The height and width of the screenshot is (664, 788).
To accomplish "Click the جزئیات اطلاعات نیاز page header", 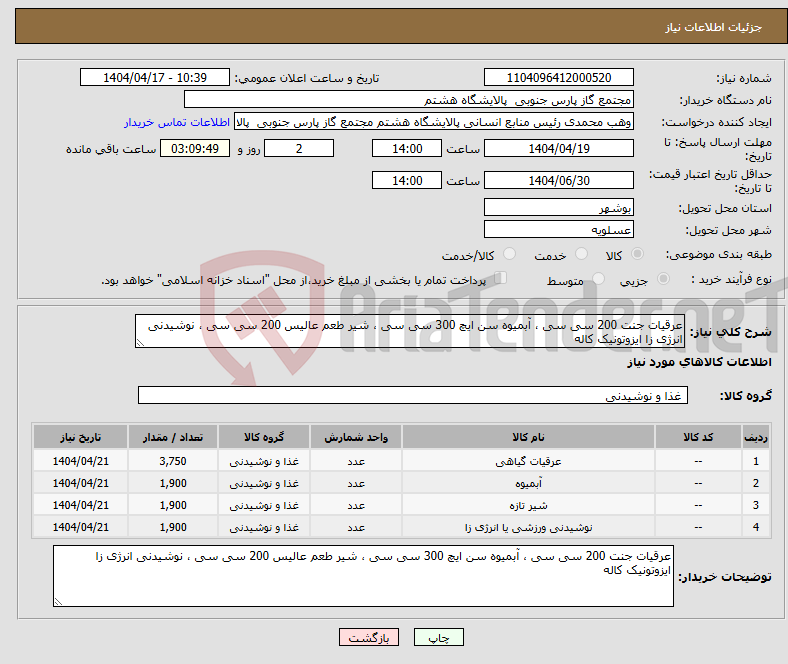I will point(714,27).
